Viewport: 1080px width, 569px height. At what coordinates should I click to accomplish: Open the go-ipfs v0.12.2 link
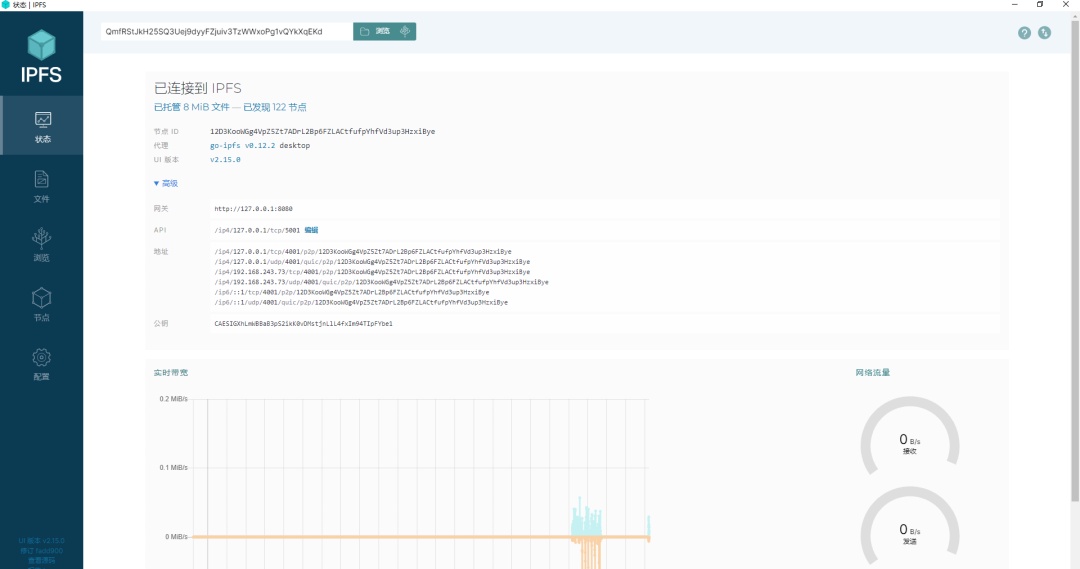[x=242, y=145]
